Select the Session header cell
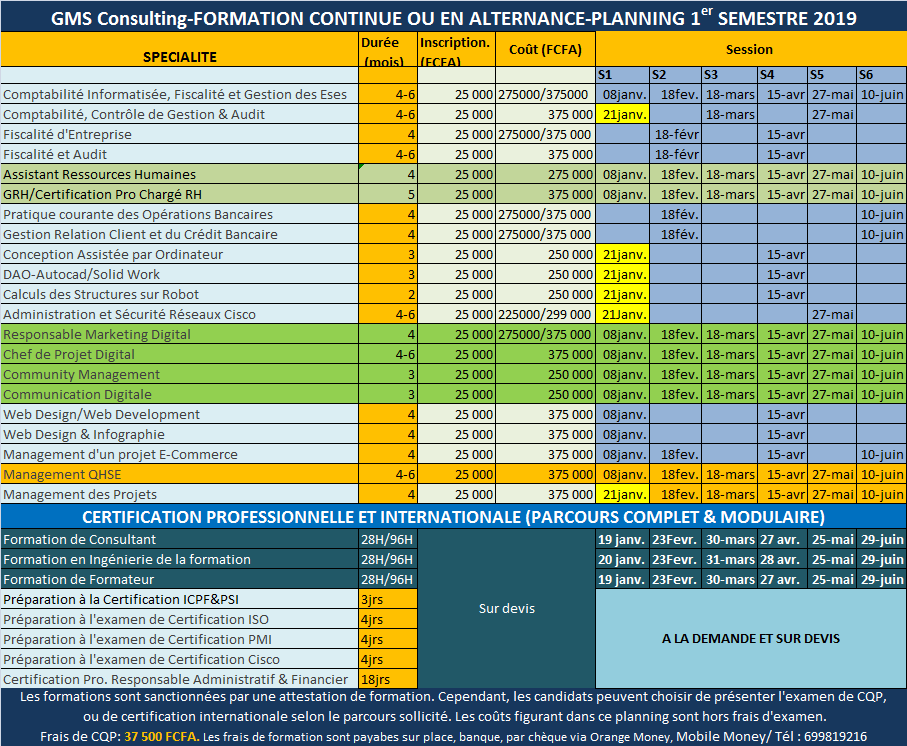 751,50
